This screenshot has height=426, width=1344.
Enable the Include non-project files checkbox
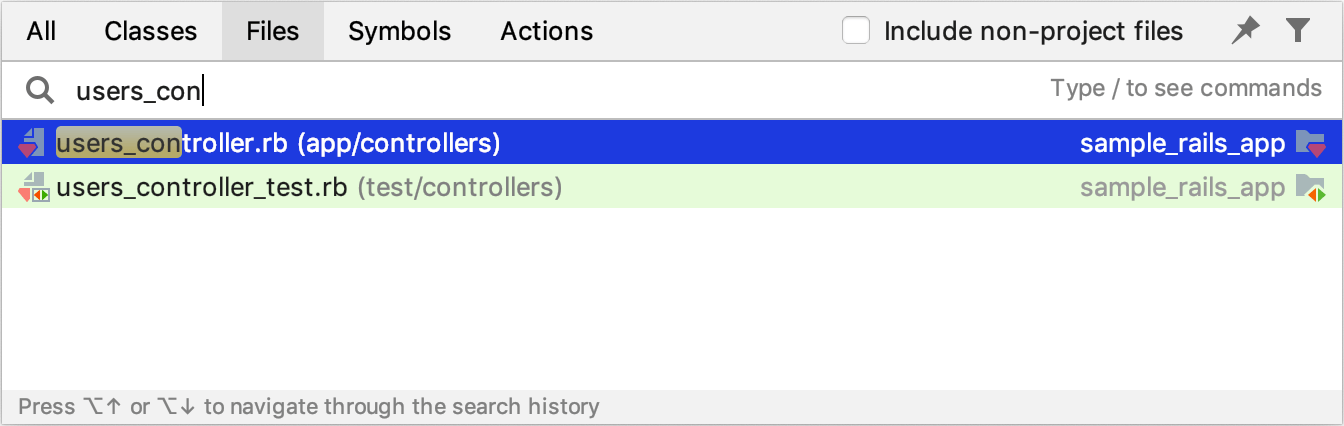[856, 31]
